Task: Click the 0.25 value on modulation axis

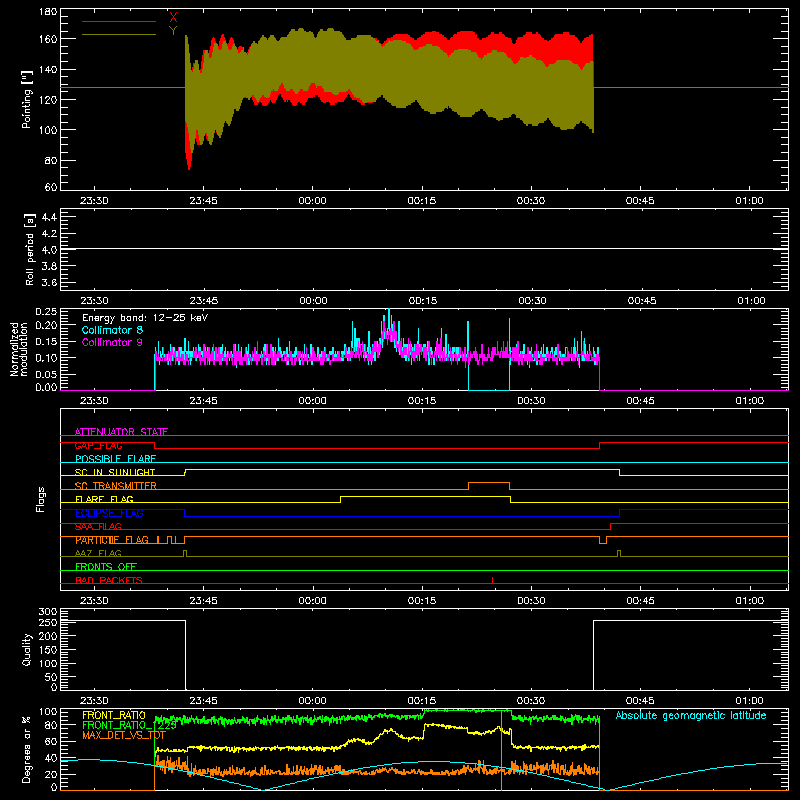Action: point(46,311)
